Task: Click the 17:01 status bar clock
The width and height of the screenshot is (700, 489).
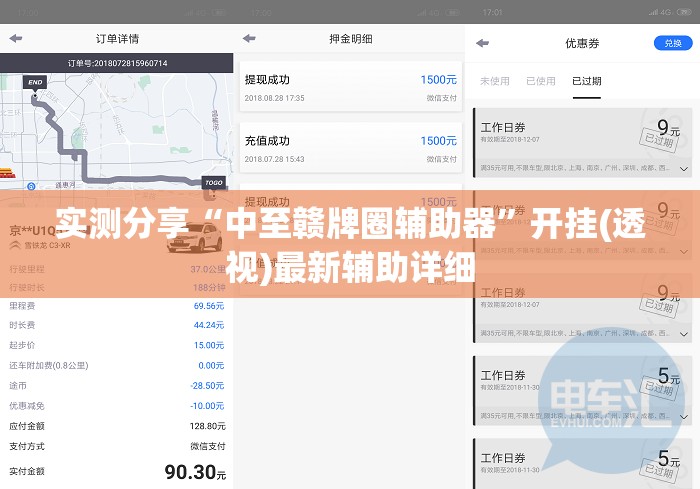Action: point(492,13)
